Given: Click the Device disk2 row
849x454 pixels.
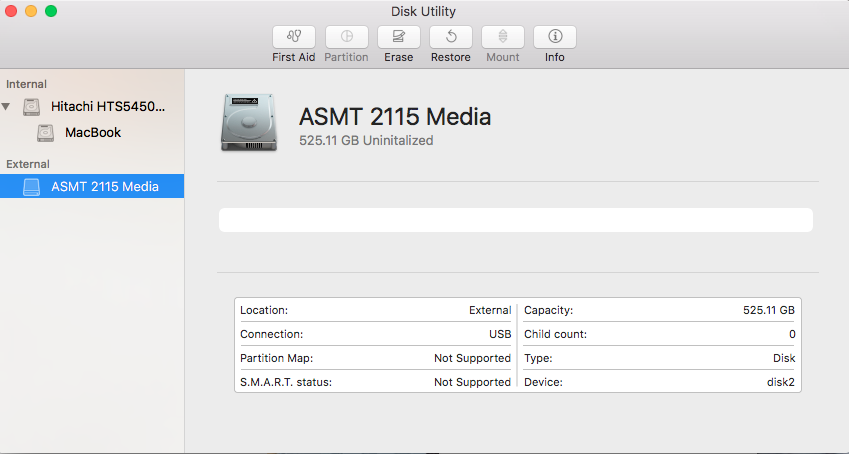Looking at the screenshot, I should pyautogui.click(x=659, y=382).
